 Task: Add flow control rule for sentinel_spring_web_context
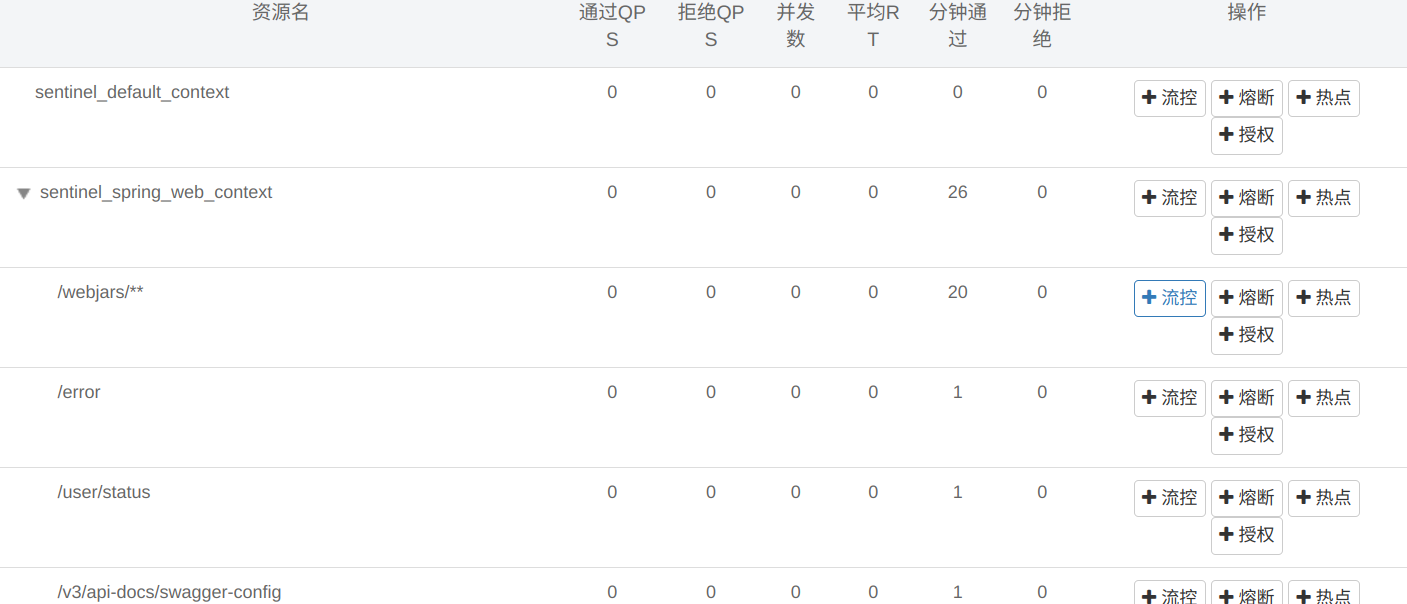pos(1169,198)
